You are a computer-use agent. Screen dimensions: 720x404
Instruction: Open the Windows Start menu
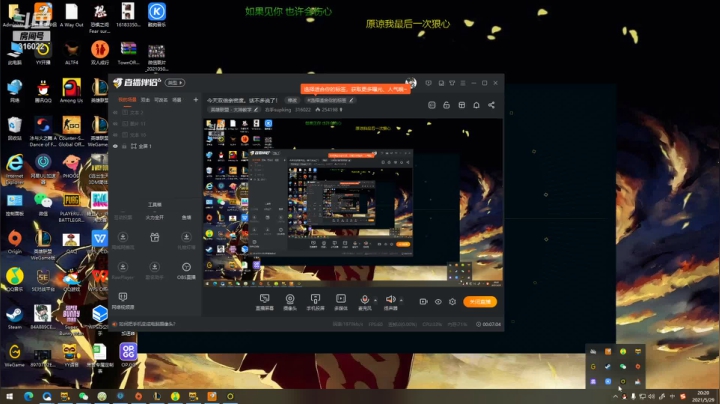coord(9,396)
